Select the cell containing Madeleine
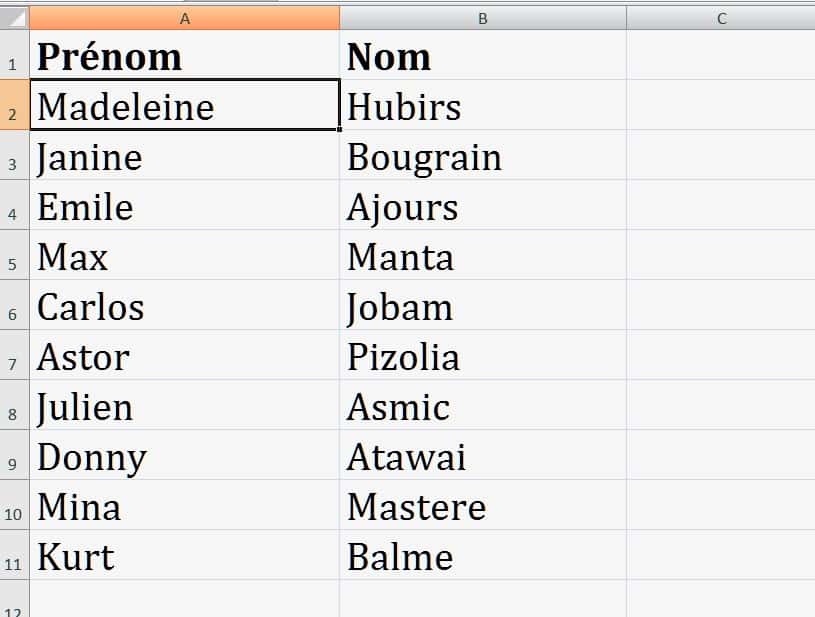Image resolution: width=815 pixels, height=617 pixels. (x=185, y=106)
